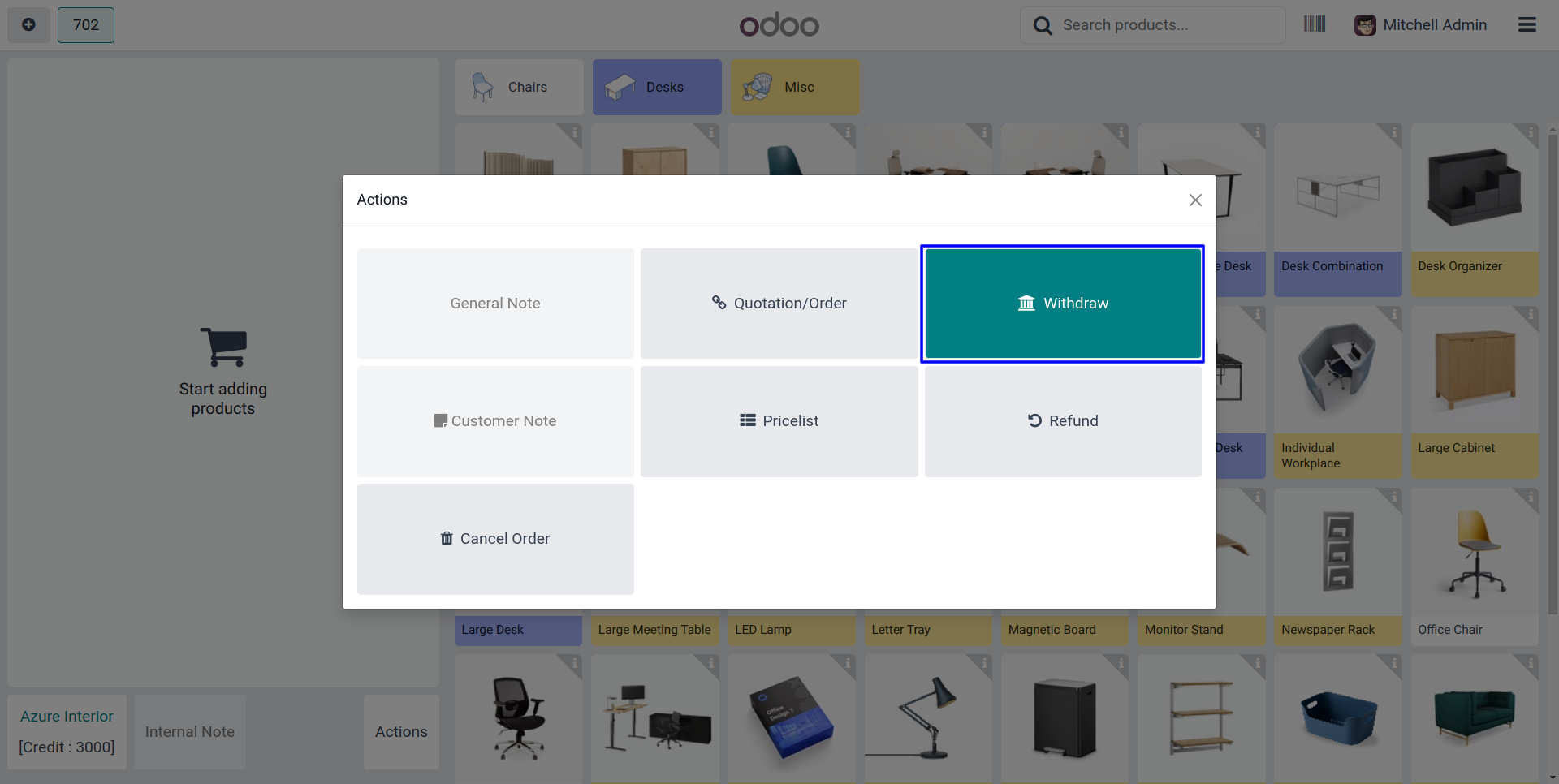Click the new order plus icon

pyautogui.click(x=28, y=24)
